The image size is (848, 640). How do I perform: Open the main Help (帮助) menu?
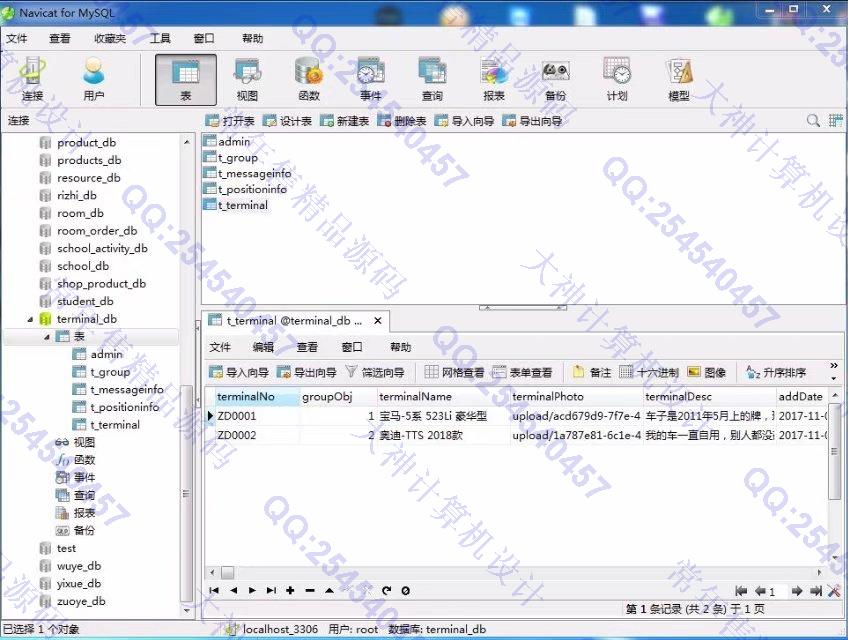coord(253,38)
